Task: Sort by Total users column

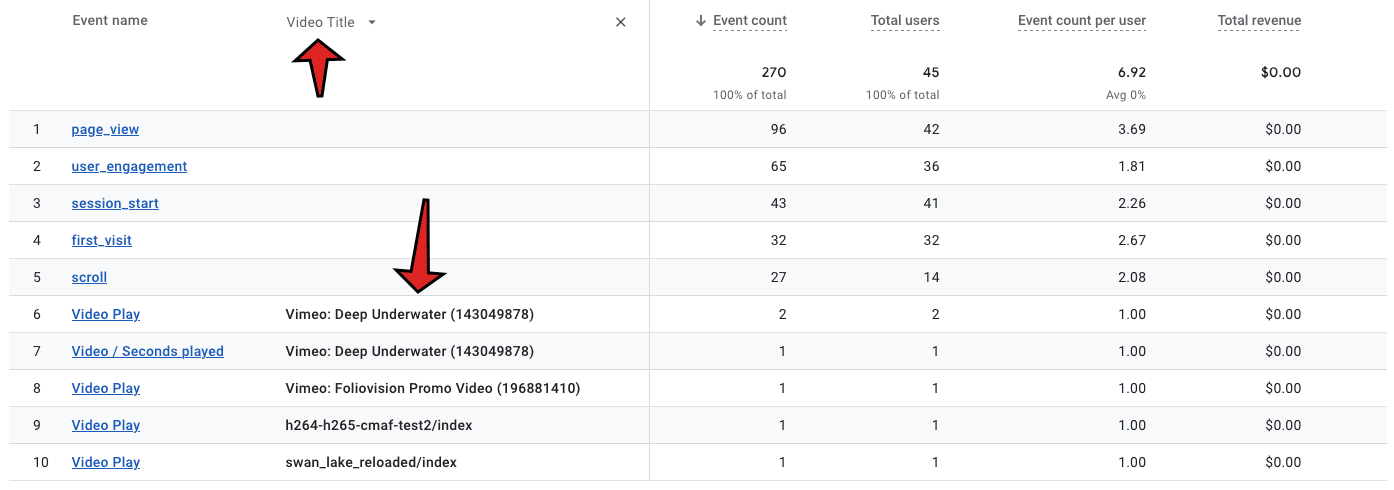Action: click(x=905, y=21)
